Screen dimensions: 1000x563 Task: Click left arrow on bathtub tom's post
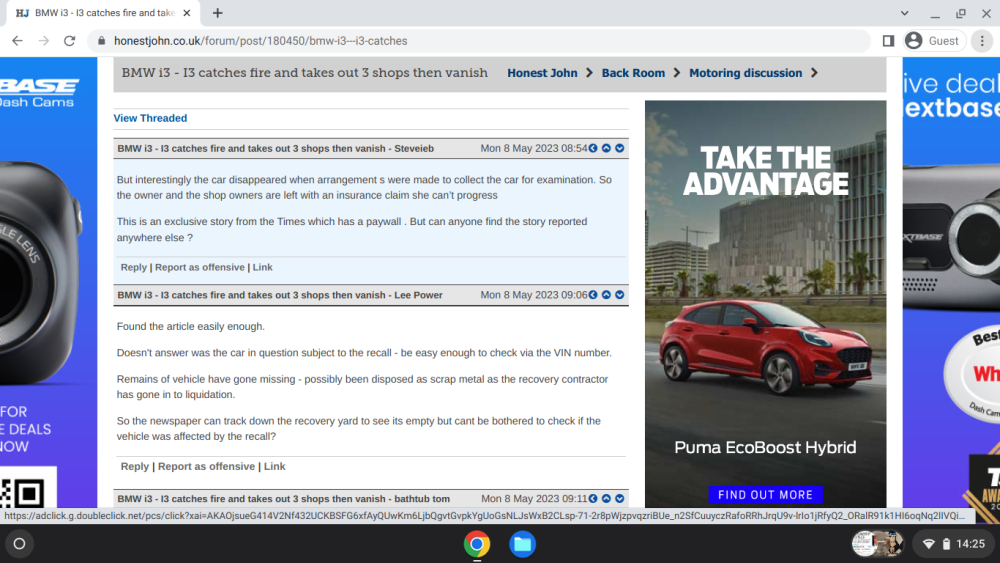pos(593,499)
